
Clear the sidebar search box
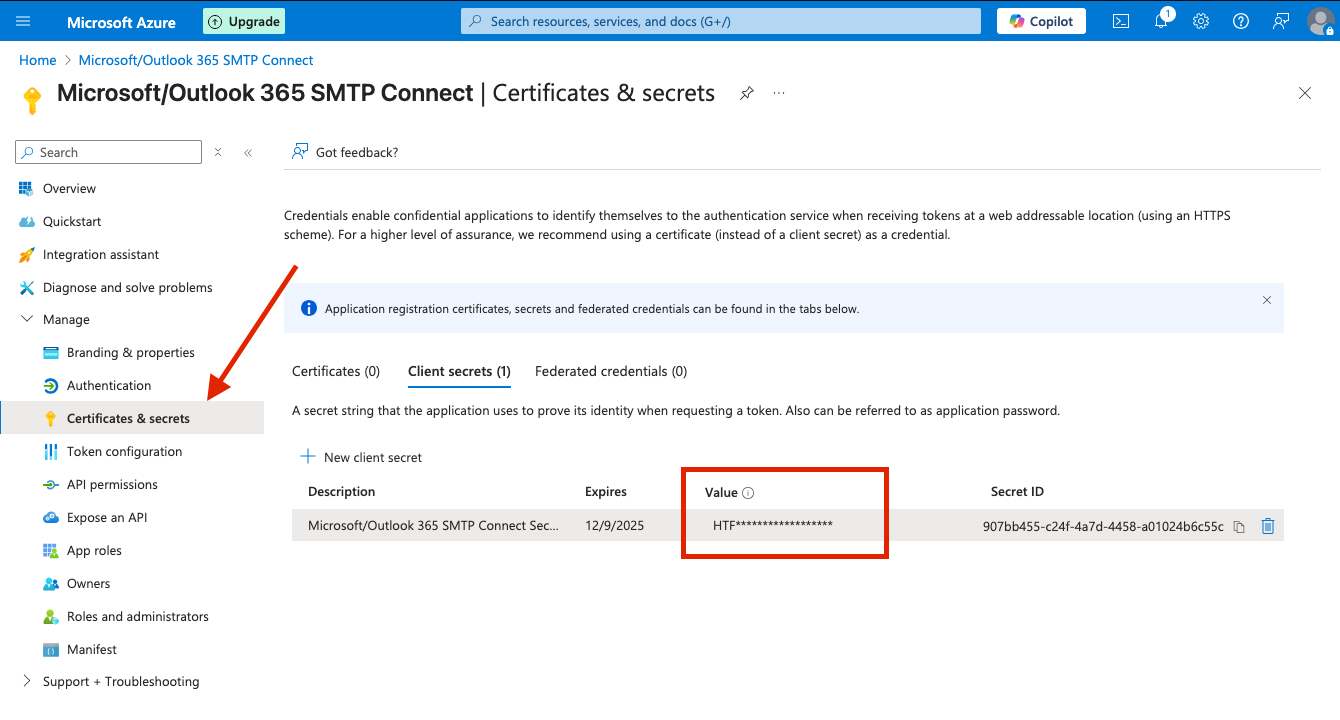218,152
